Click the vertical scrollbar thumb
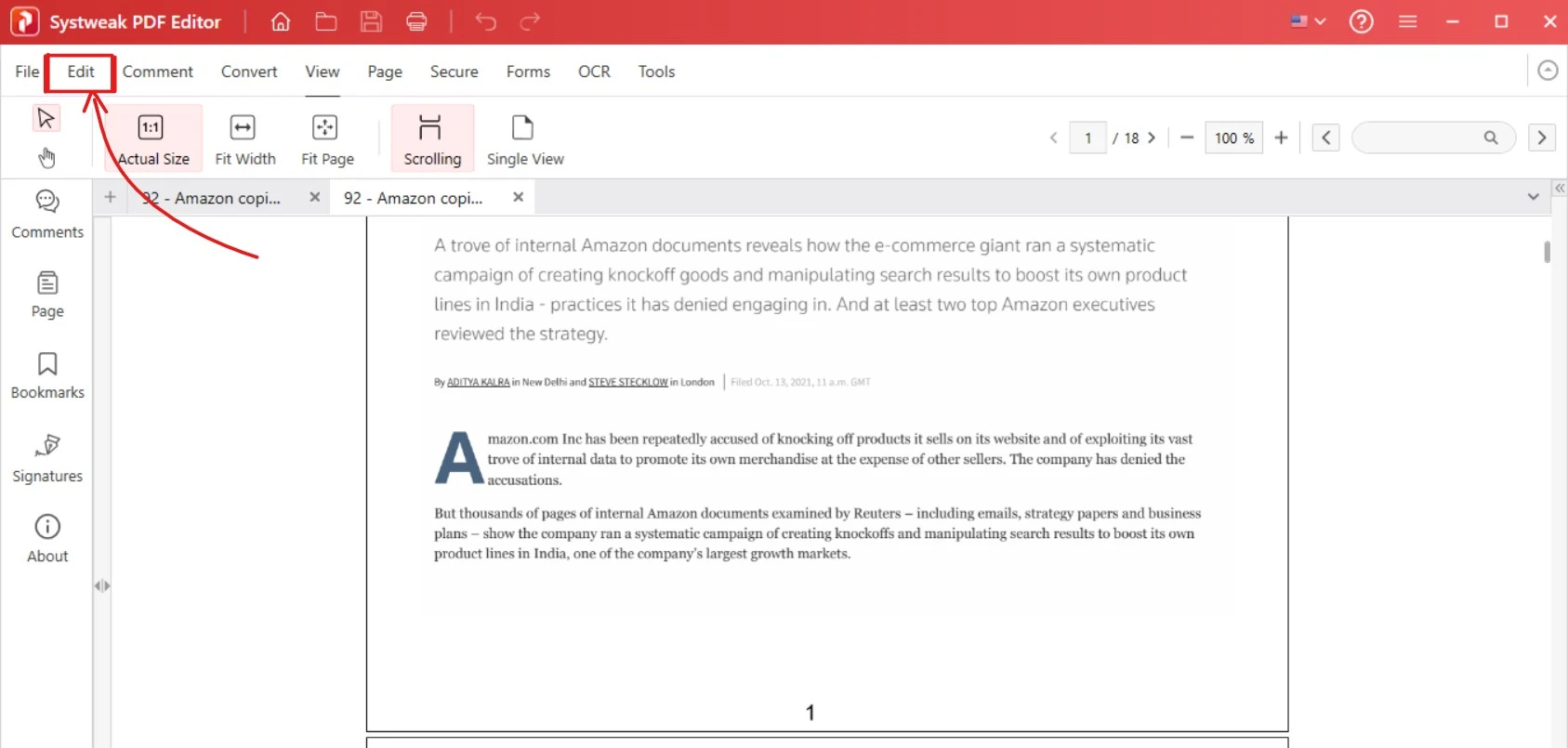This screenshot has height=748, width=1568. 1547,252
